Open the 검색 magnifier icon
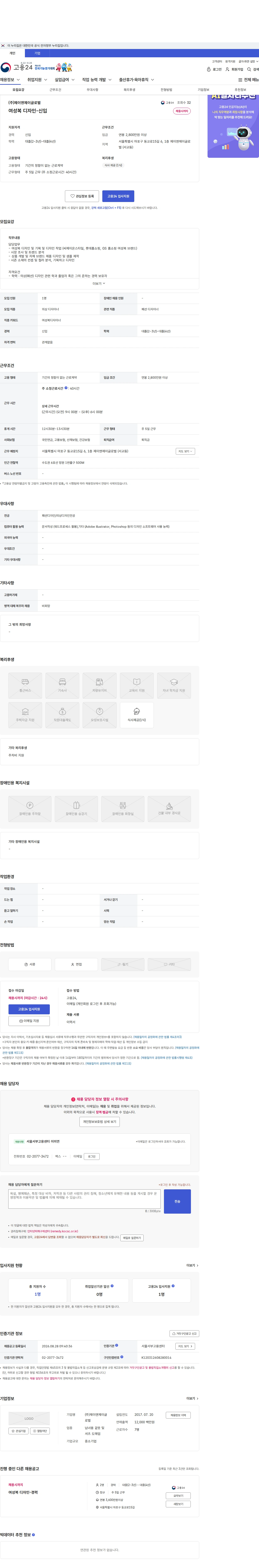 (x=249, y=69)
